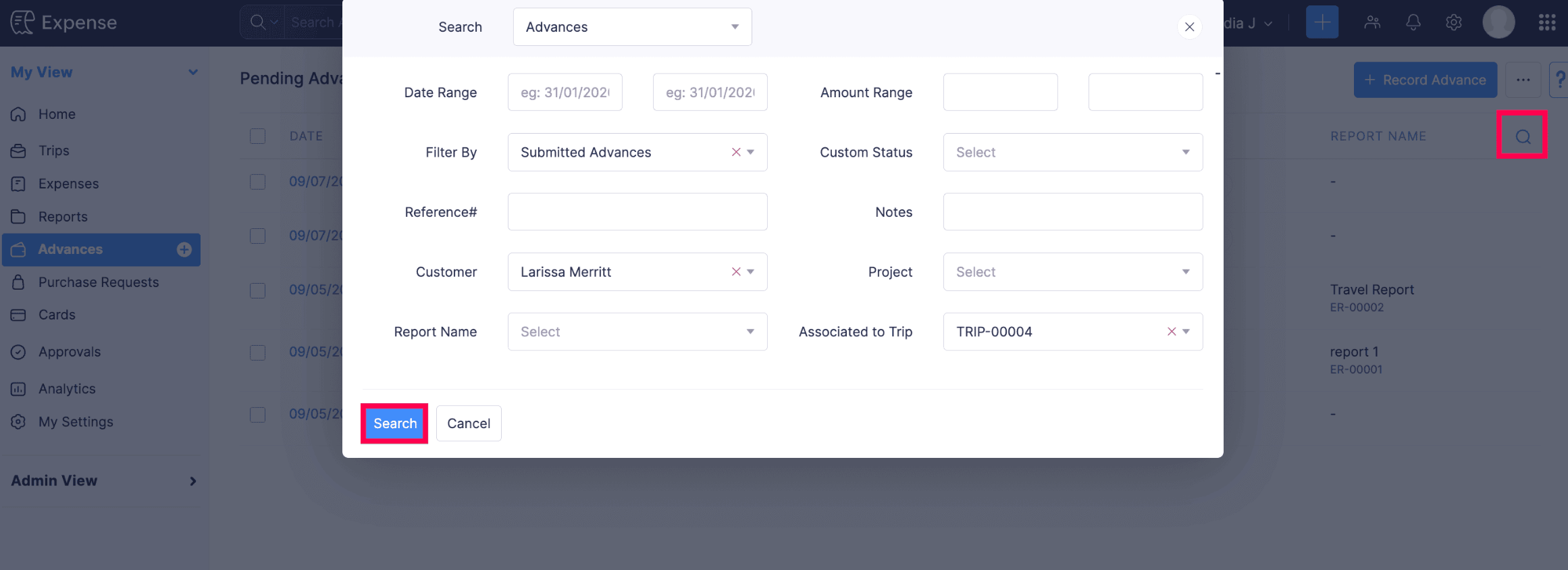Click the Cancel button
1568x570 pixels.
click(469, 423)
